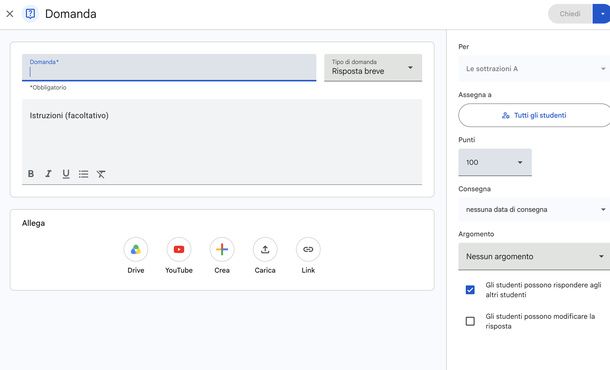Open the Crea plus menu

222,249
